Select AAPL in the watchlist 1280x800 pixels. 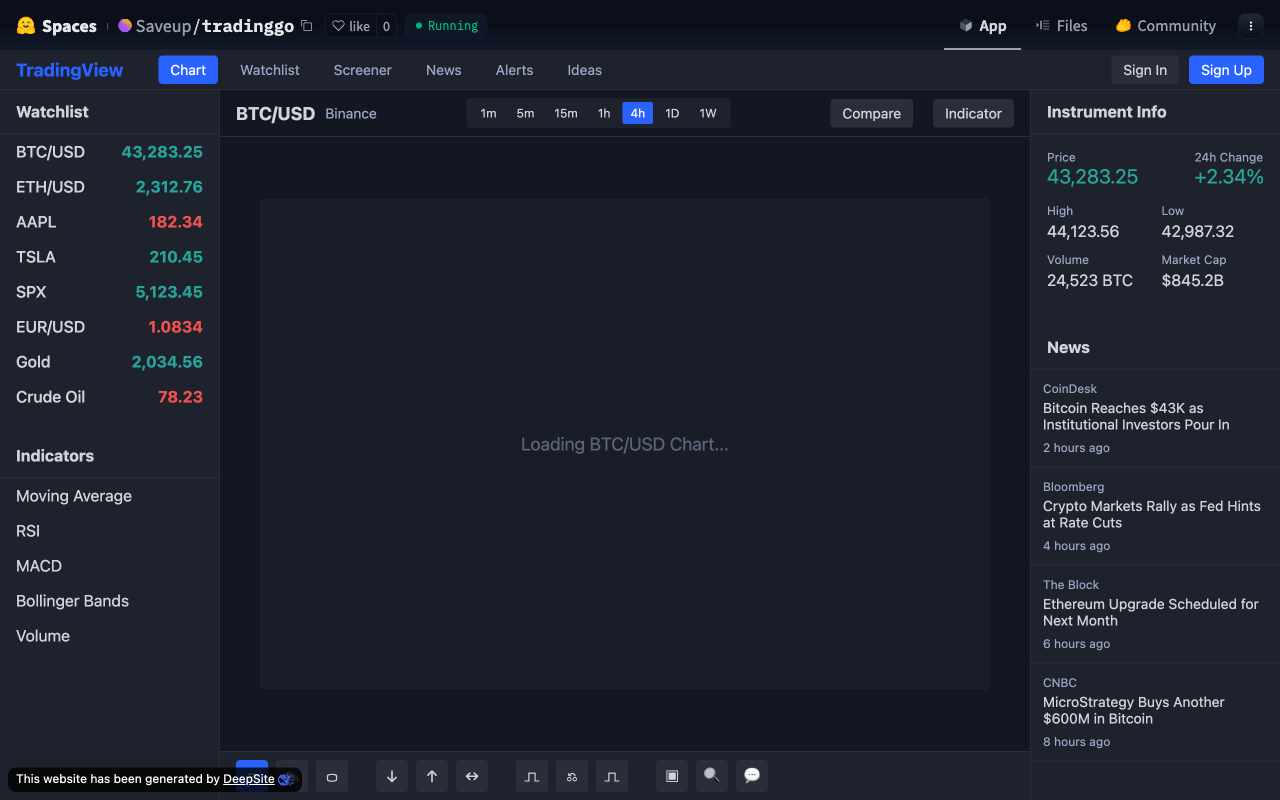click(109, 222)
